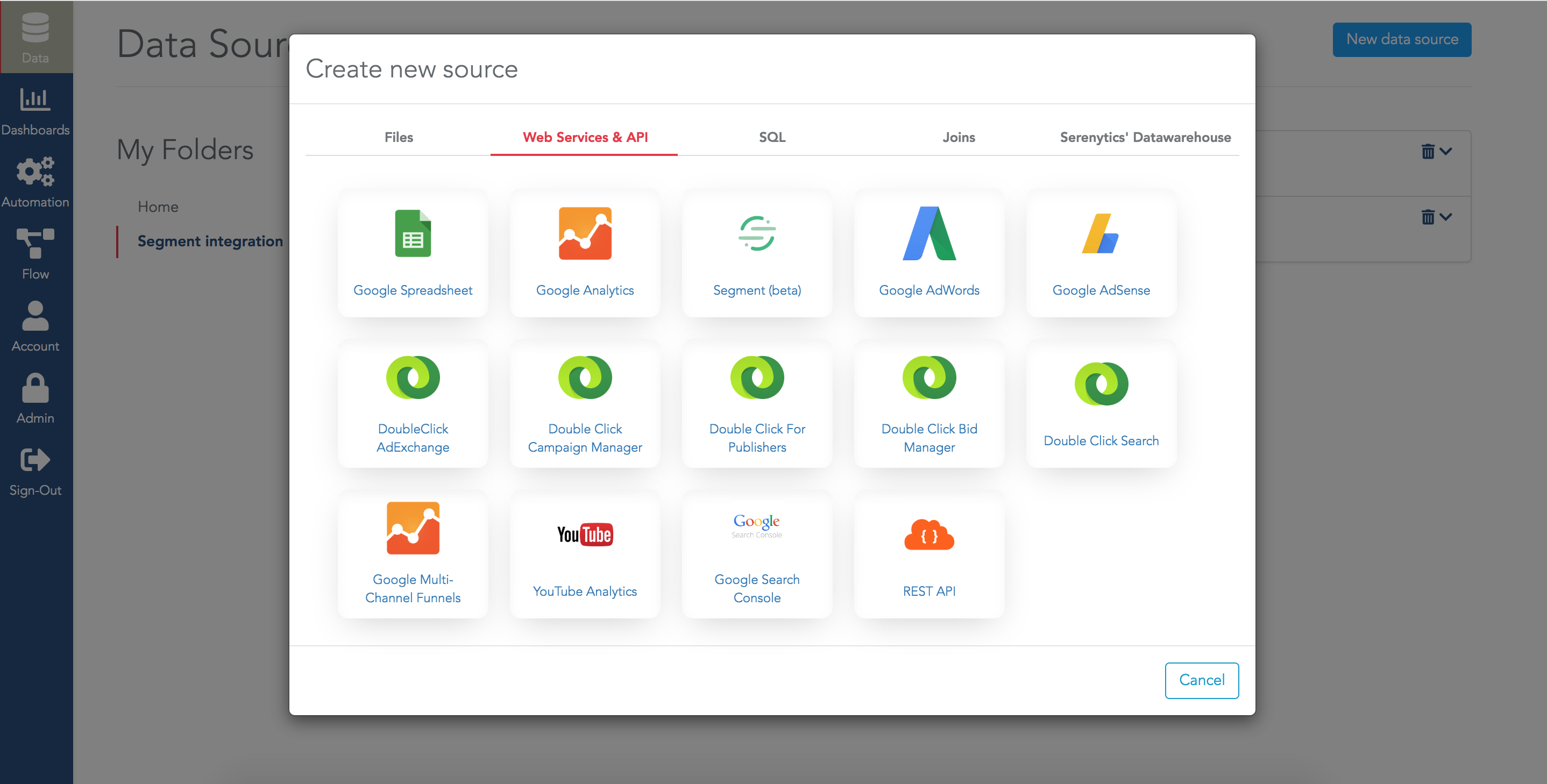
Task: Pick the Double Click Campaign Manager icon
Action: [585, 377]
